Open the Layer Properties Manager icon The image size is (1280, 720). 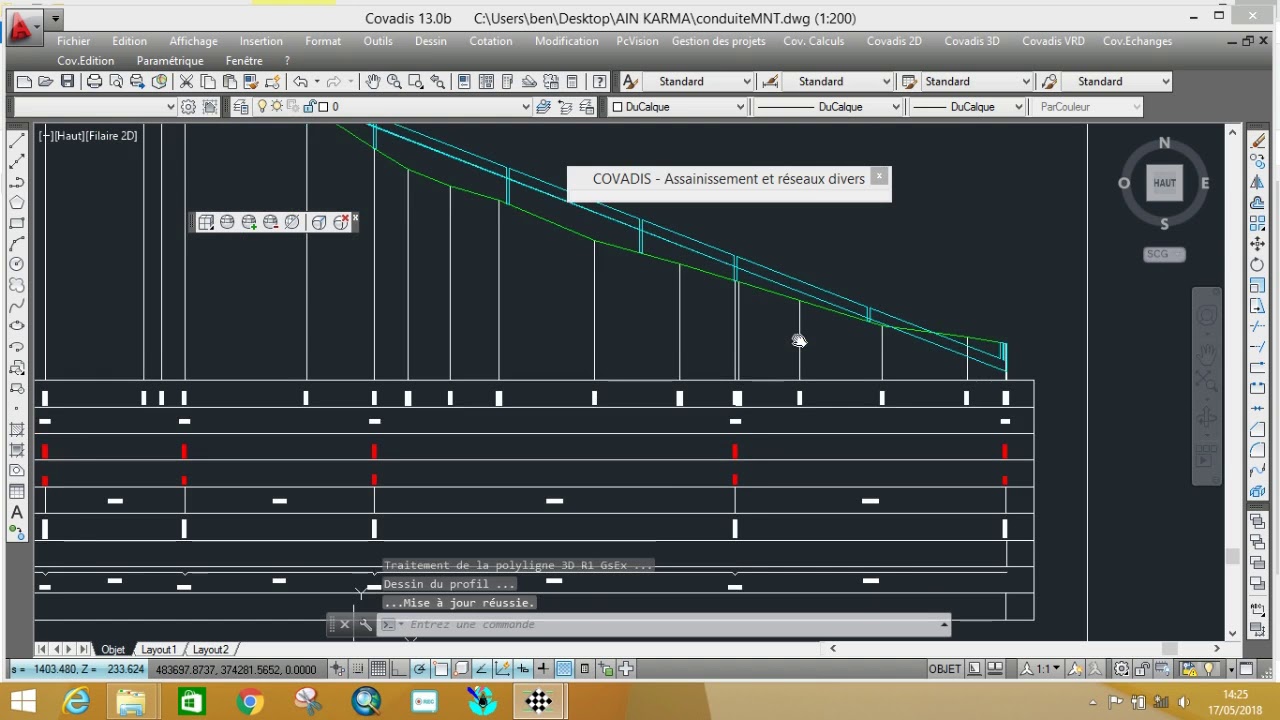(240, 107)
